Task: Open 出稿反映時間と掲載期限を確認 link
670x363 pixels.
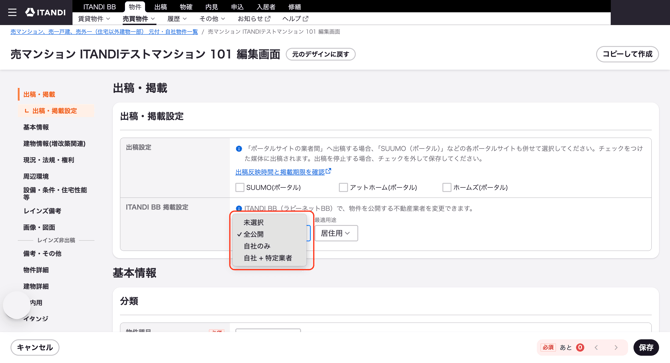Action: pos(283,172)
